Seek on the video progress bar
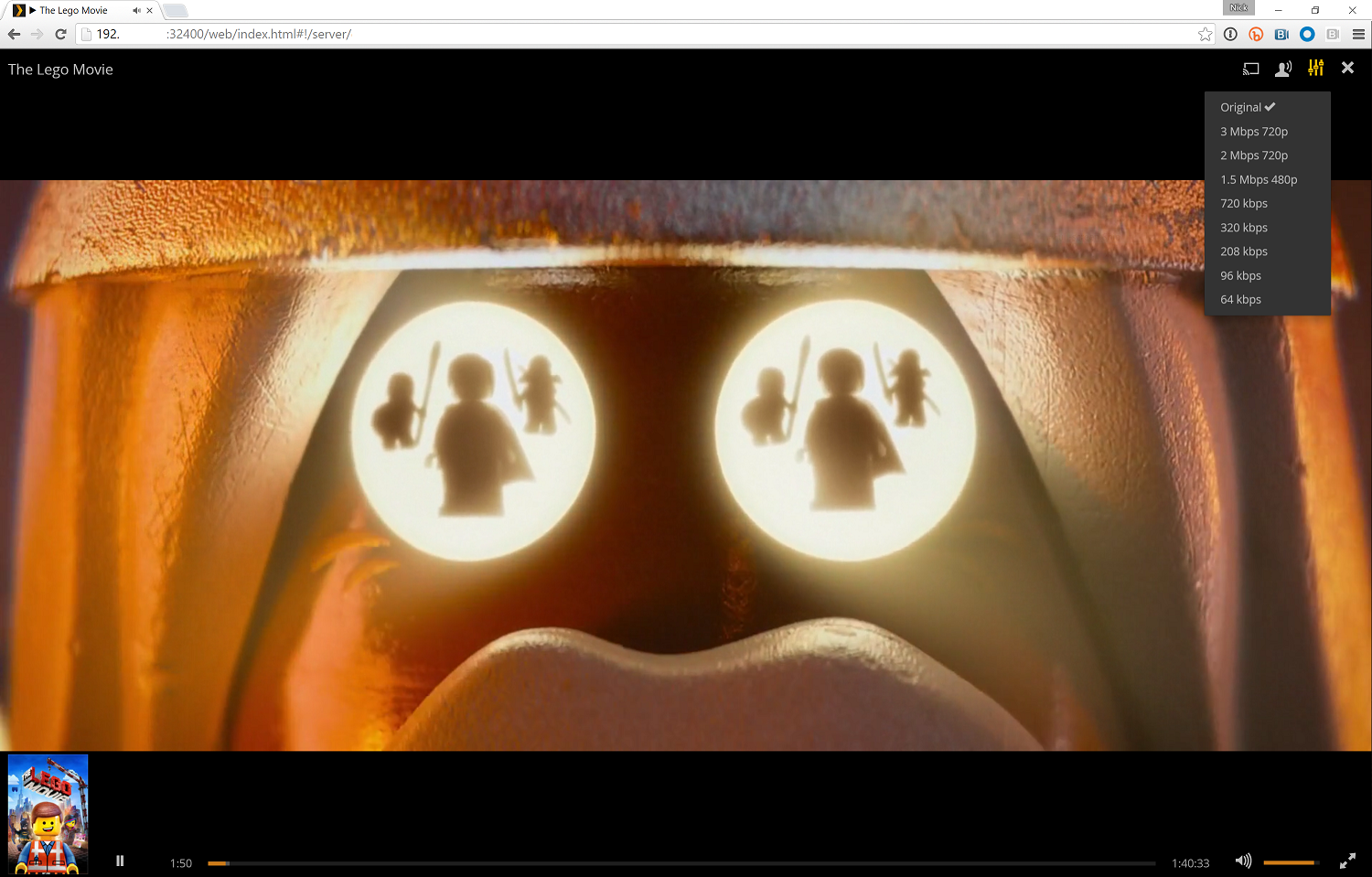 (x=681, y=863)
